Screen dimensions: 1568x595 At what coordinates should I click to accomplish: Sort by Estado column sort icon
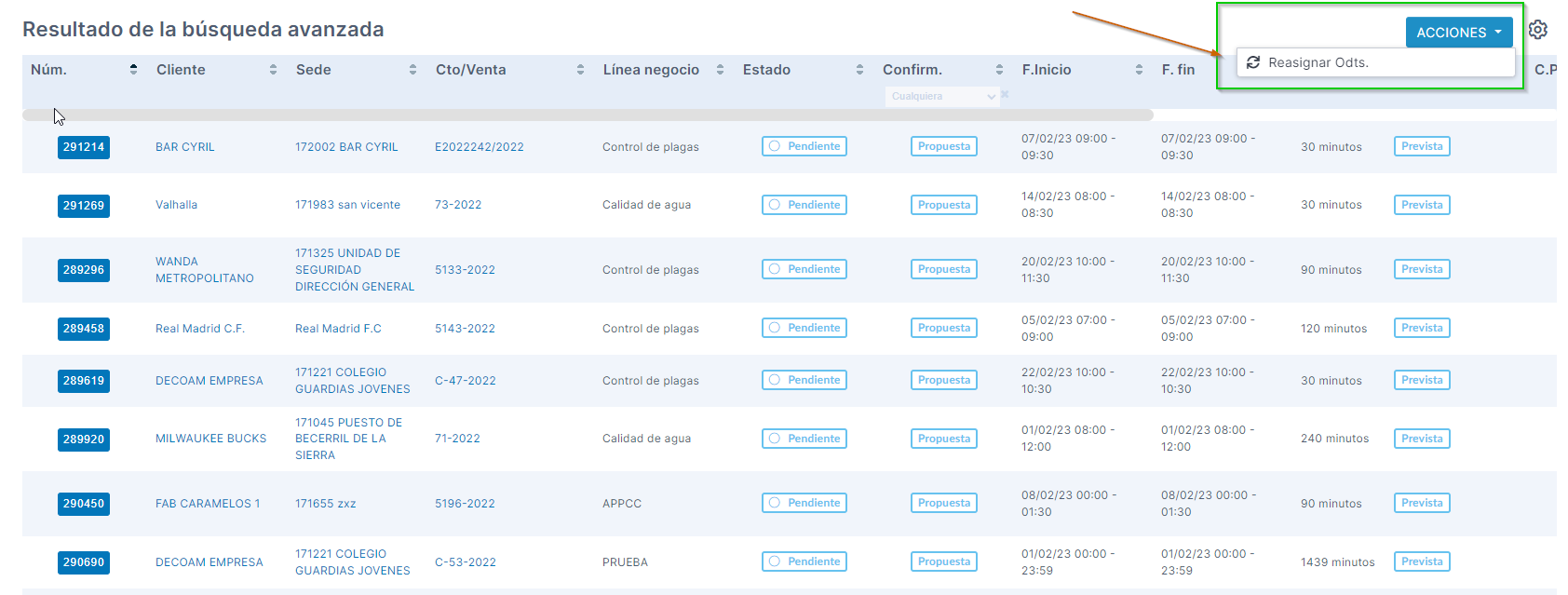tap(859, 70)
